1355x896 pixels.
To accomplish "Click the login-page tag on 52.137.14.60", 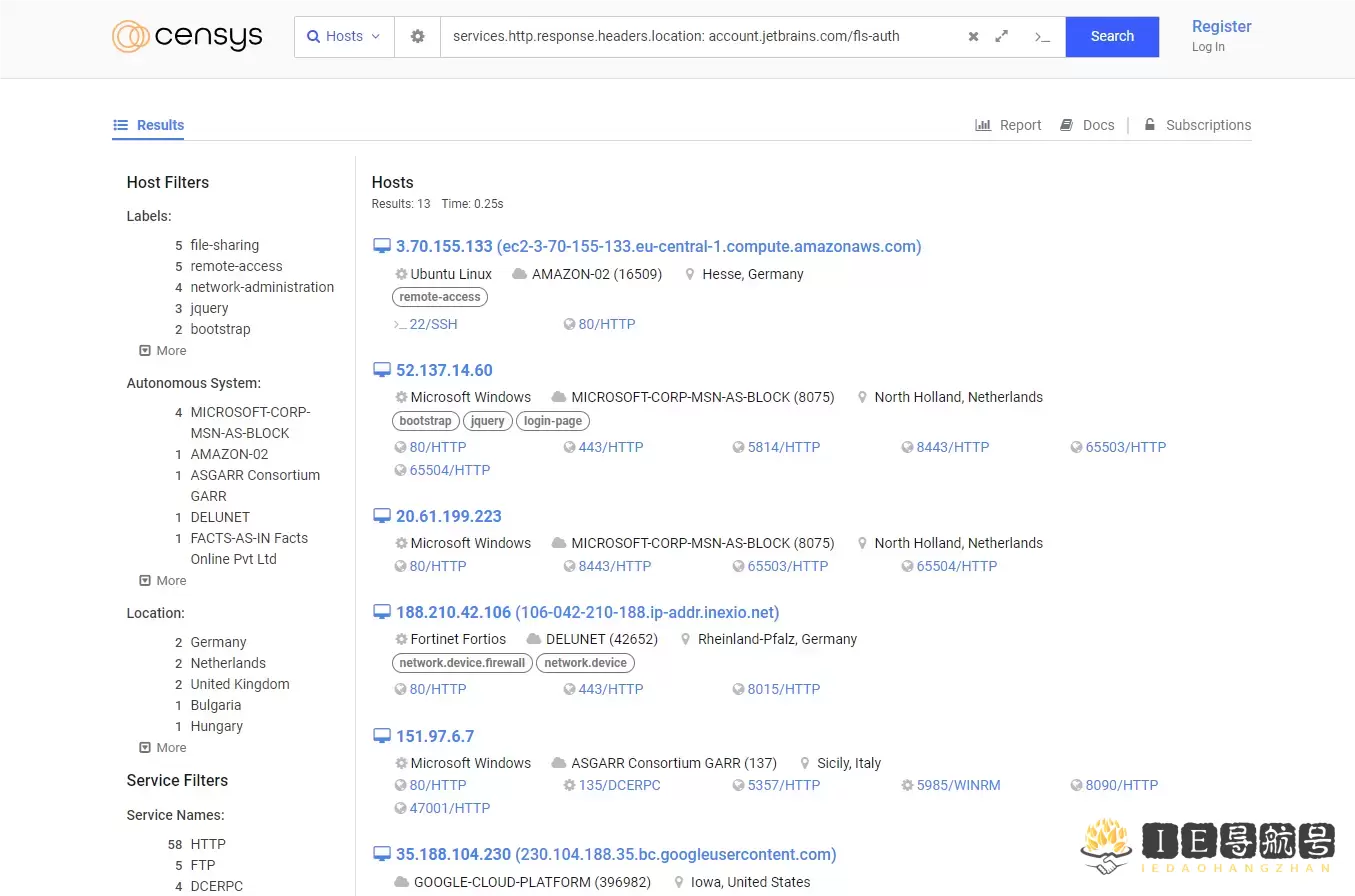I will coord(553,421).
